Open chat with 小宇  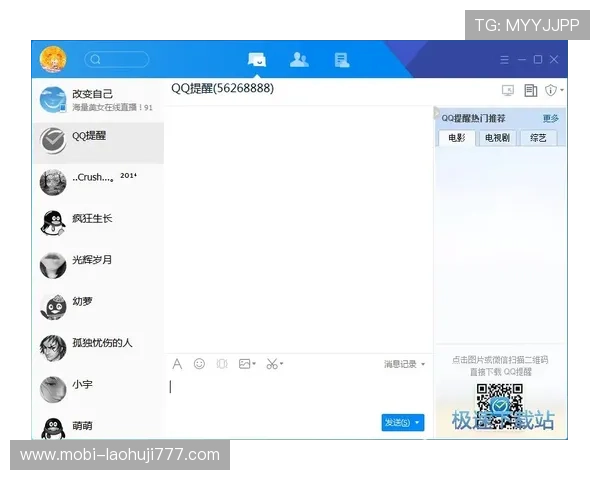[98, 389]
